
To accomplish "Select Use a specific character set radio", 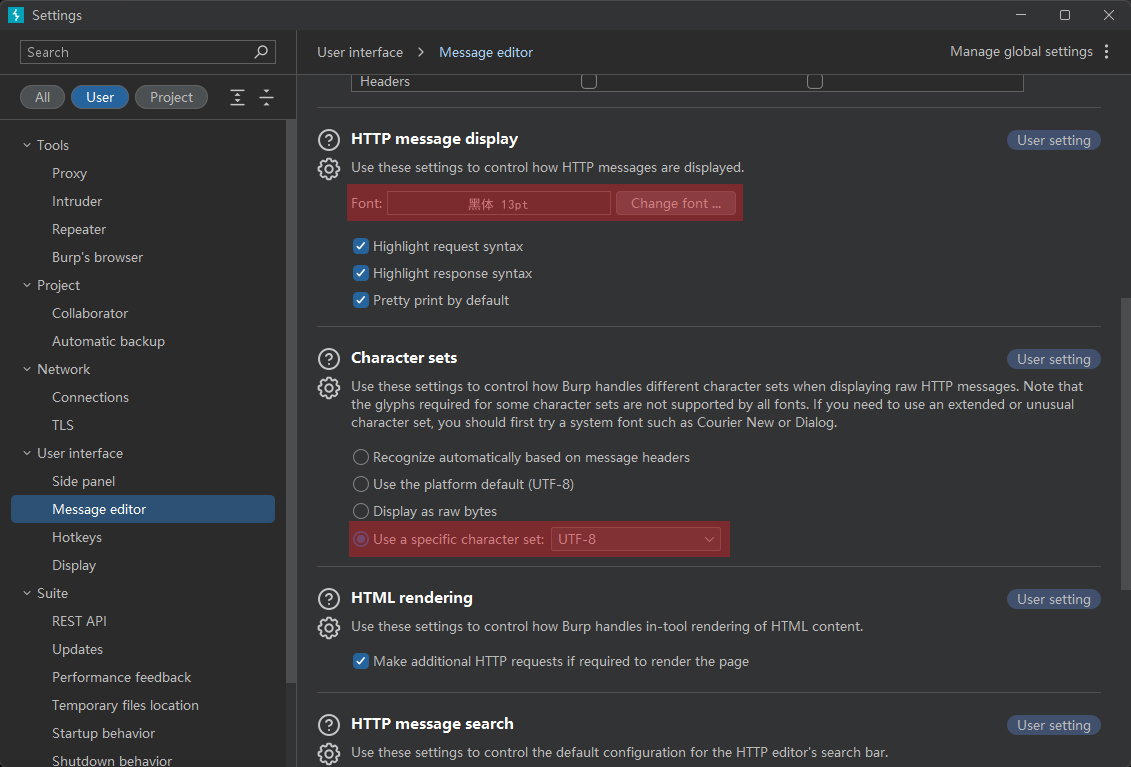I will pos(361,539).
